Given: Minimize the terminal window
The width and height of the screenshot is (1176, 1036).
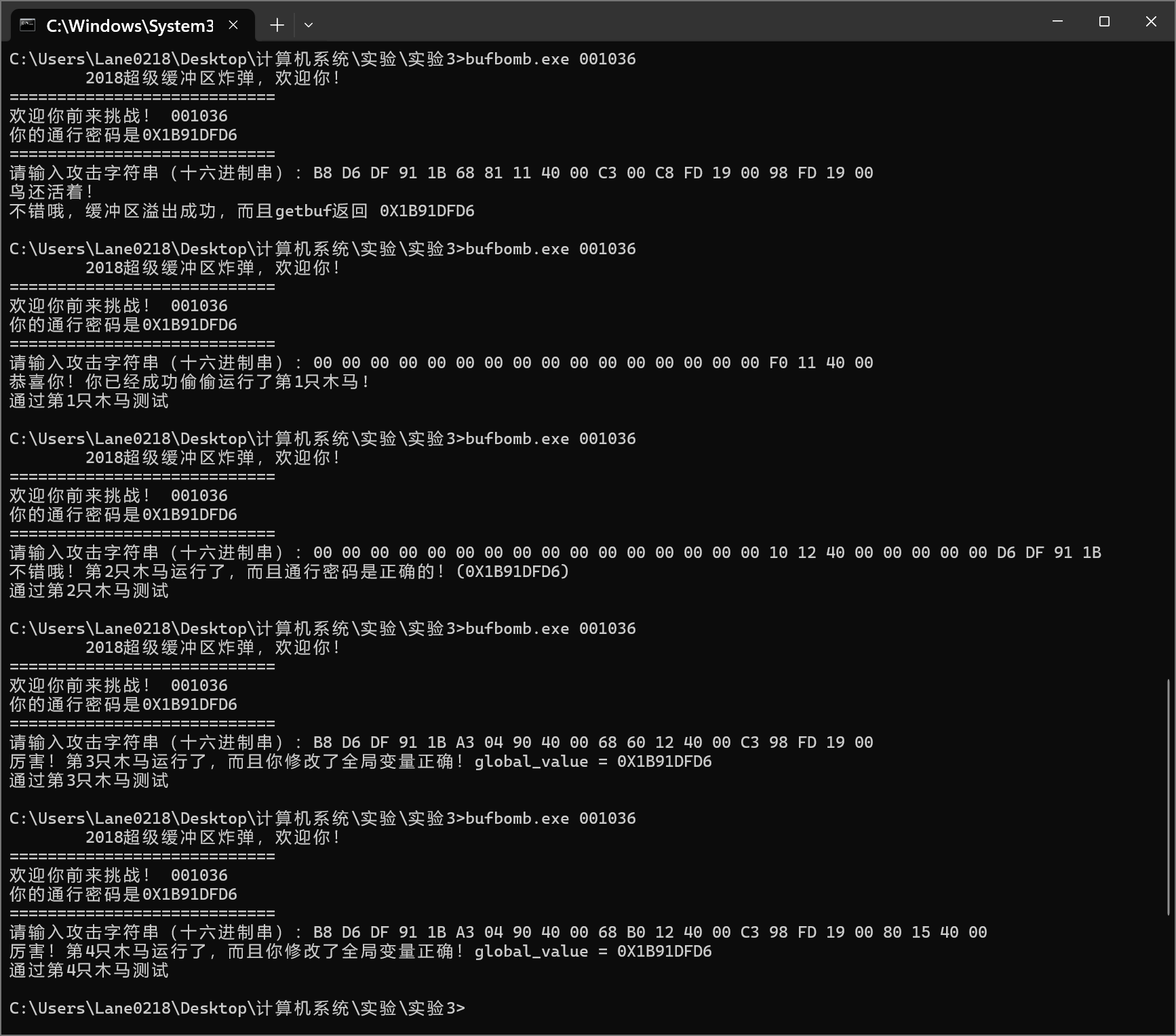Looking at the screenshot, I should (x=1057, y=22).
